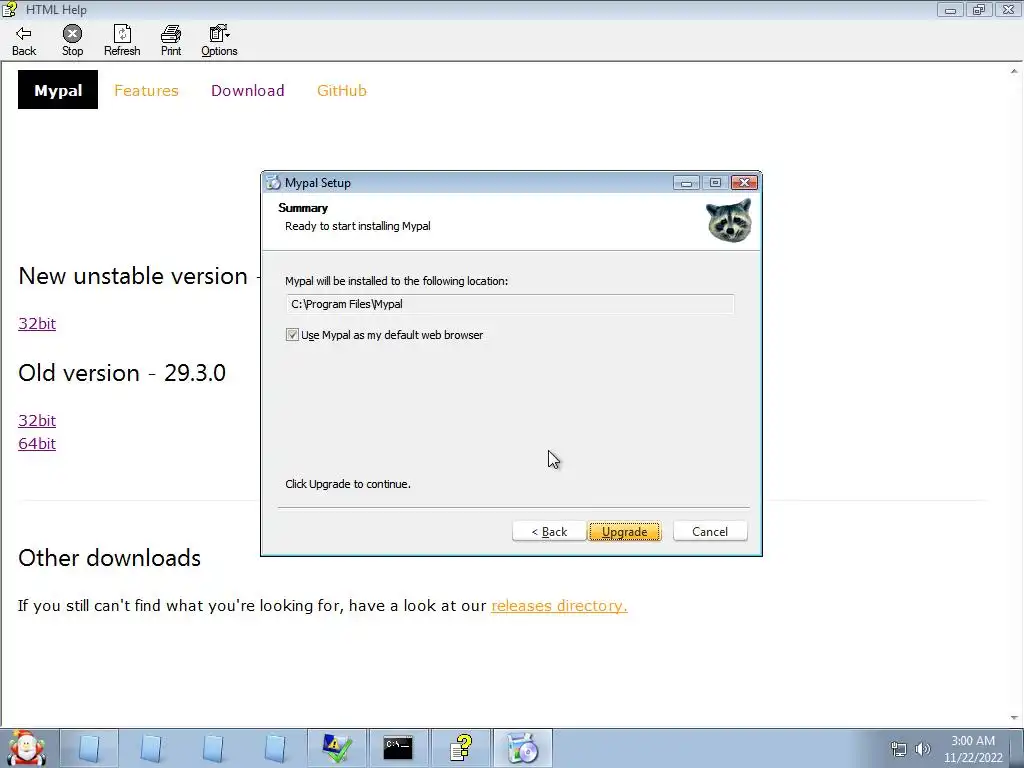Open the releases directory link

pyautogui.click(x=559, y=606)
